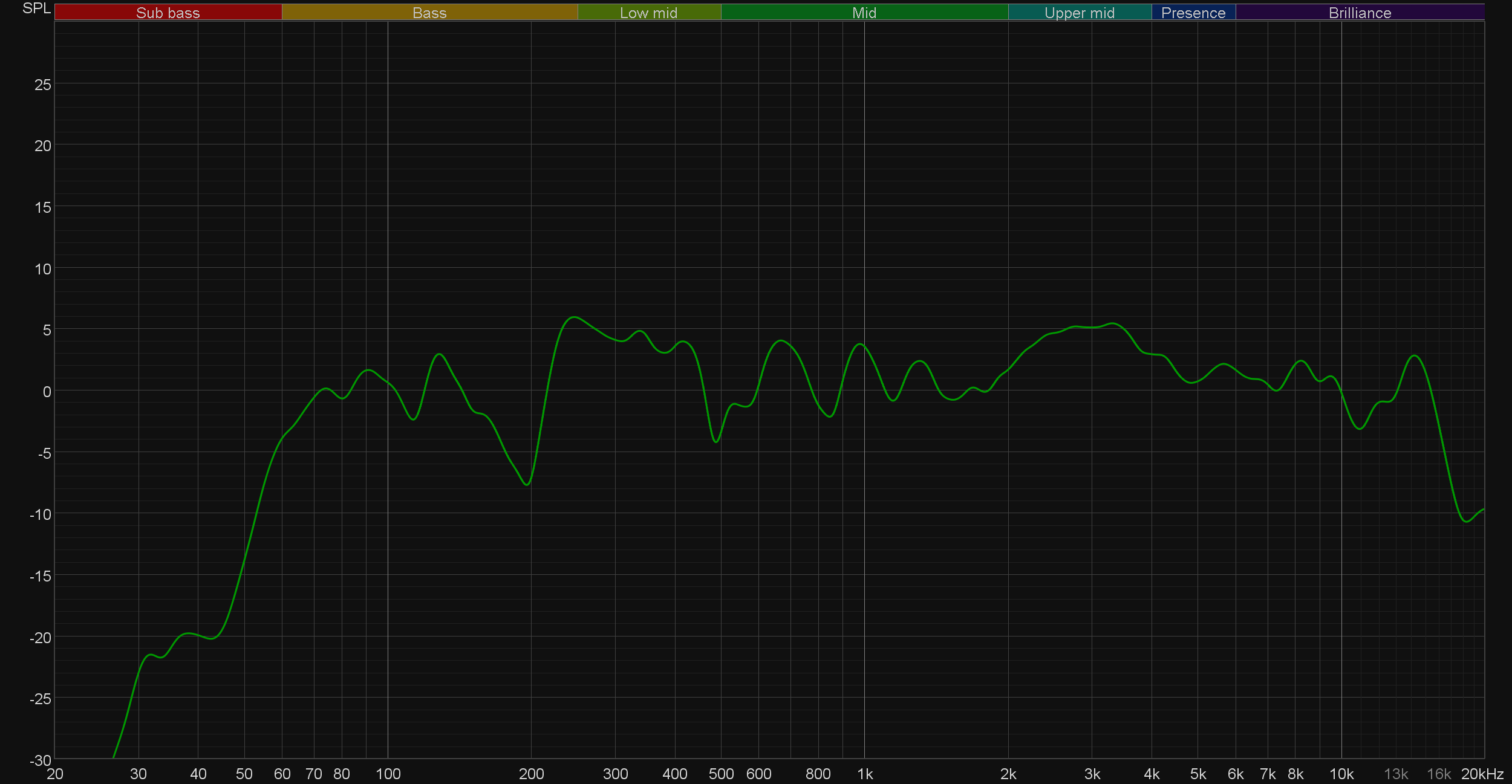Image resolution: width=1512 pixels, height=784 pixels.
Task: Click the curve peak just above 200 Hz
Action: pyautogui.click(x=573, y=317)
